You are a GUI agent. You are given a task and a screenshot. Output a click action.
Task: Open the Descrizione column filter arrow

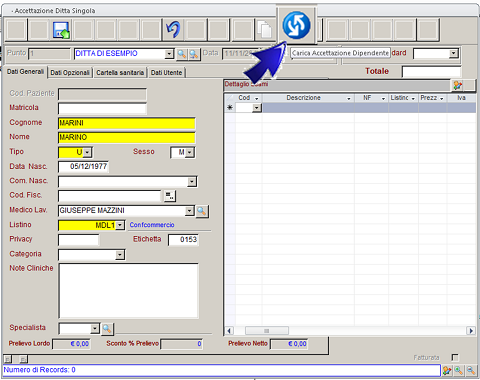coord(349,99)
